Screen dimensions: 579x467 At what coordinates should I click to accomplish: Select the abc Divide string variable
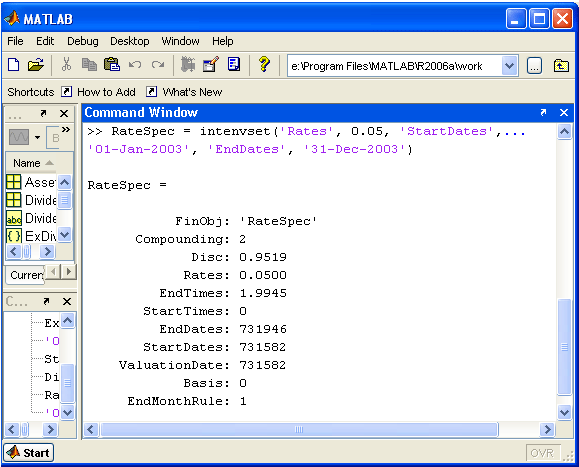pos(31,218)
